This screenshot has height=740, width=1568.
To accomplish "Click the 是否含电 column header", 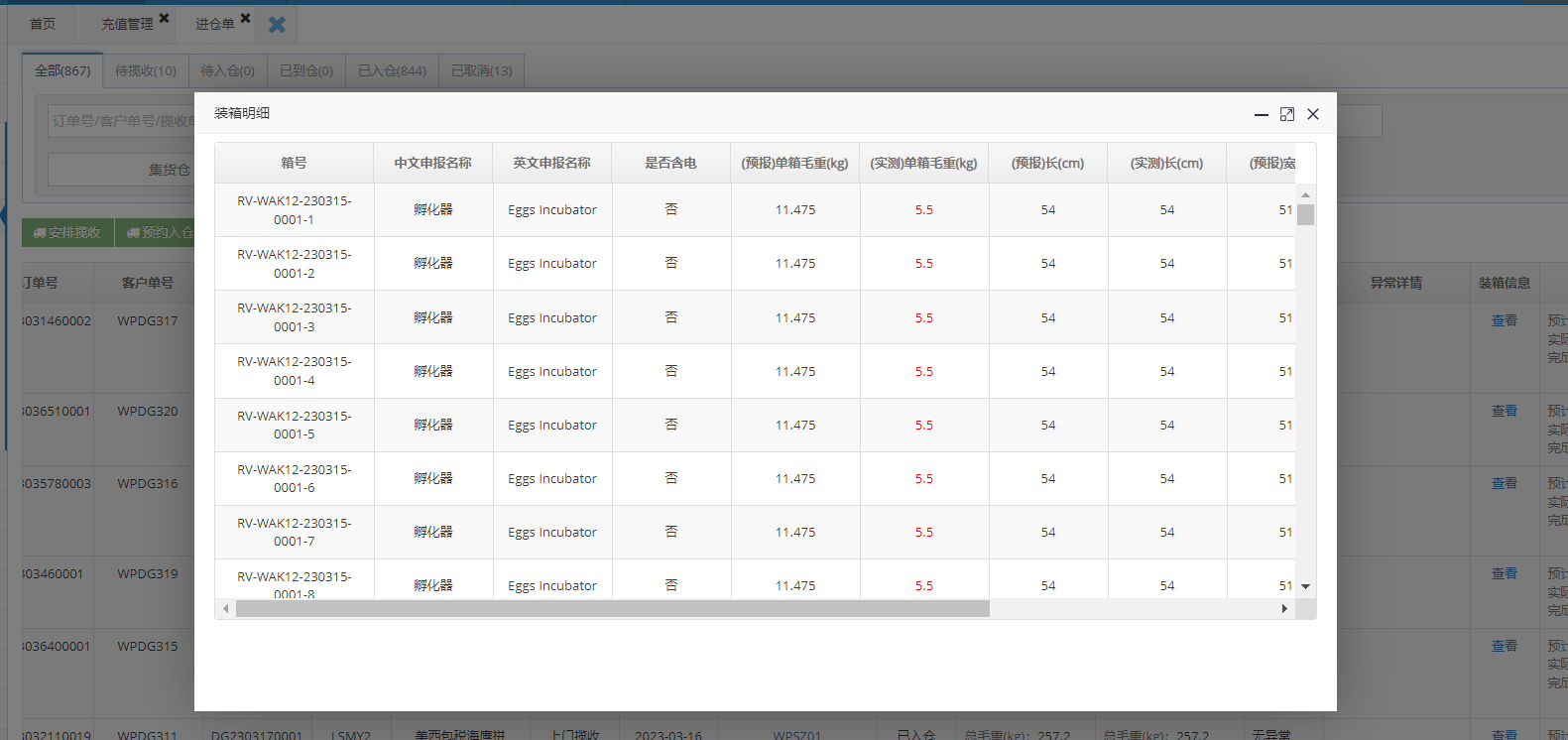I will [671, 163].
